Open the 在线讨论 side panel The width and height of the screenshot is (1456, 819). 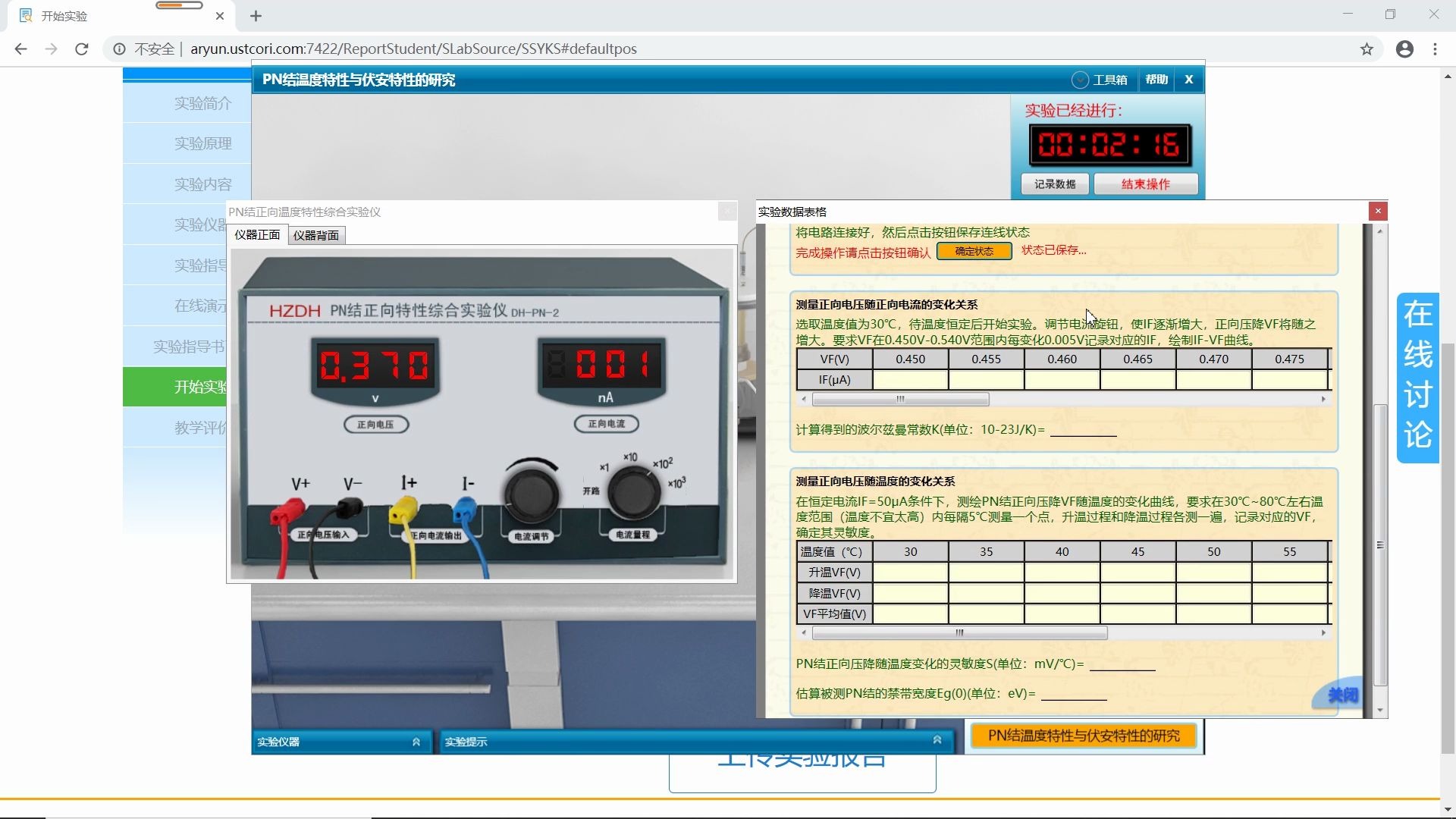1417,377
